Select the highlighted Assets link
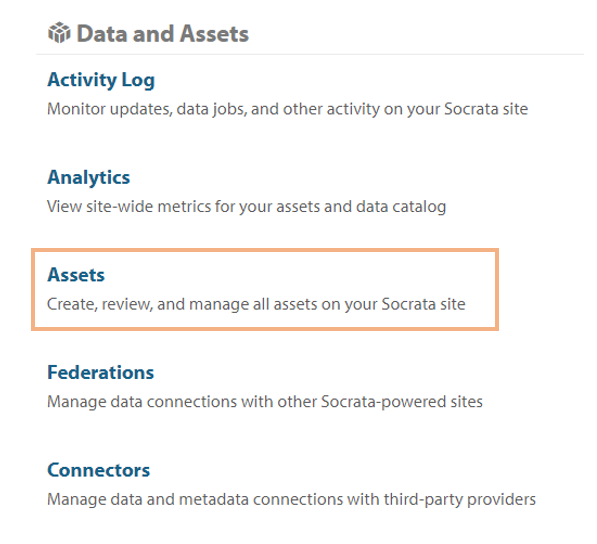Image resolution: width=597 pixels, height=544 pixels. point(76,275)
